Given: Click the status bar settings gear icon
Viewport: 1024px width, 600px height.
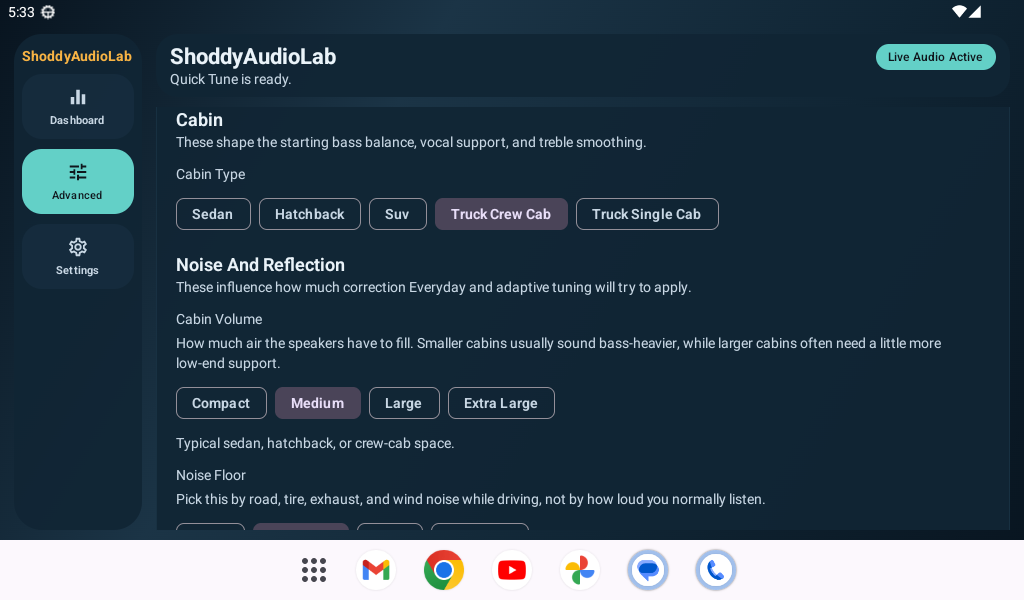Looking at the screenshot, I should (48, 12).
